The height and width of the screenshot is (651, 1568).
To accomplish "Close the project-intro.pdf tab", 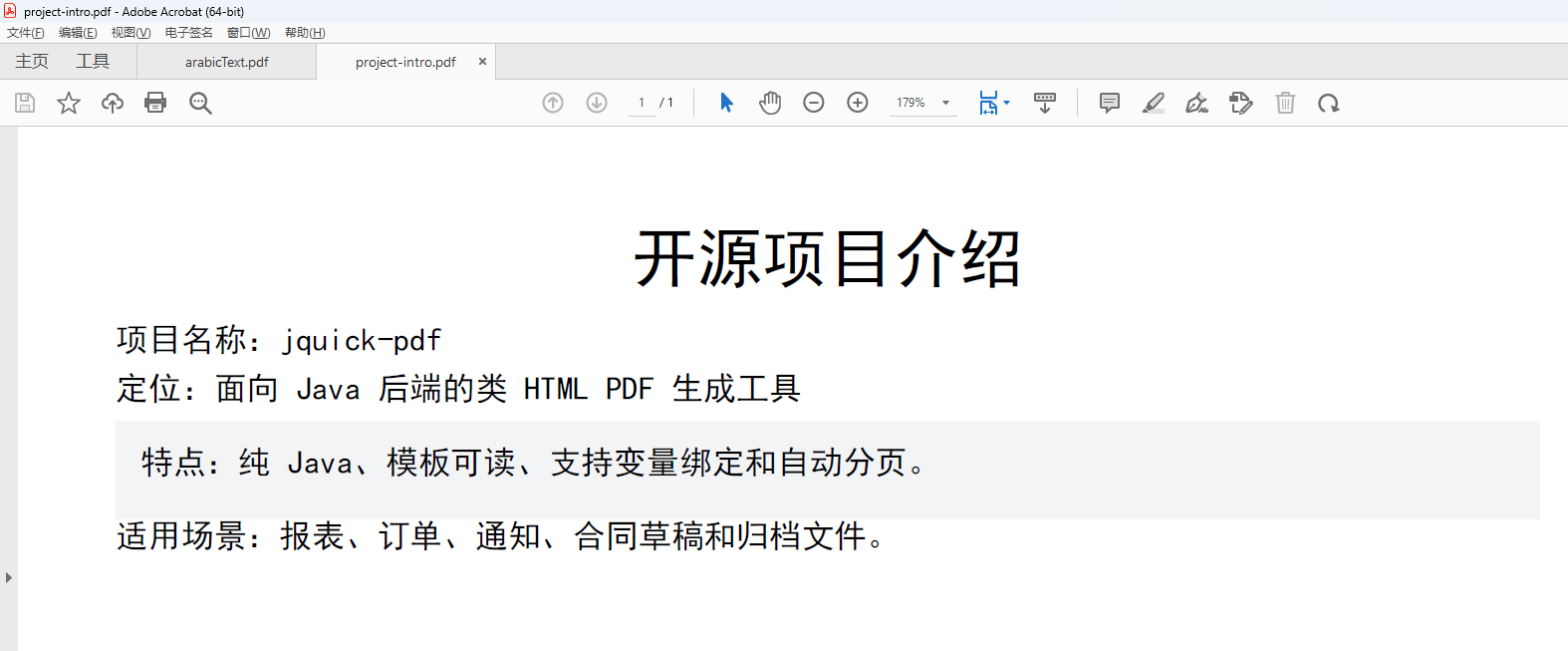I will [x=482, y=62].
